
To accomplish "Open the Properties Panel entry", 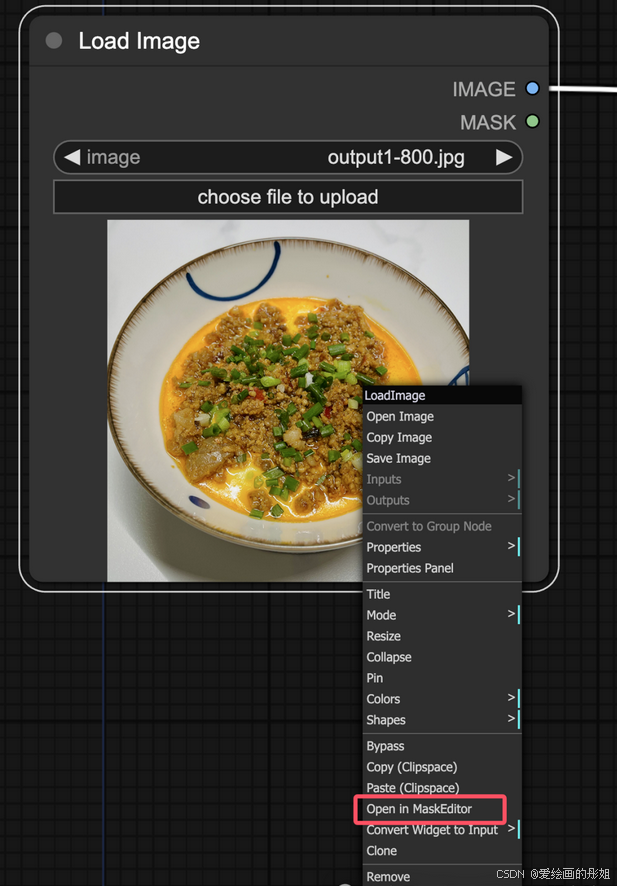I will pos(441,568).
